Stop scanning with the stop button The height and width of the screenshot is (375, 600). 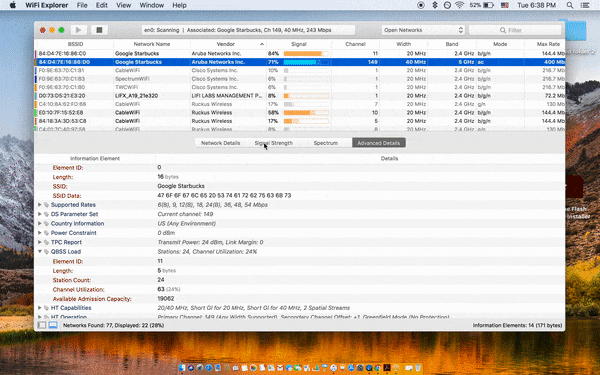(x=99, y=30)
